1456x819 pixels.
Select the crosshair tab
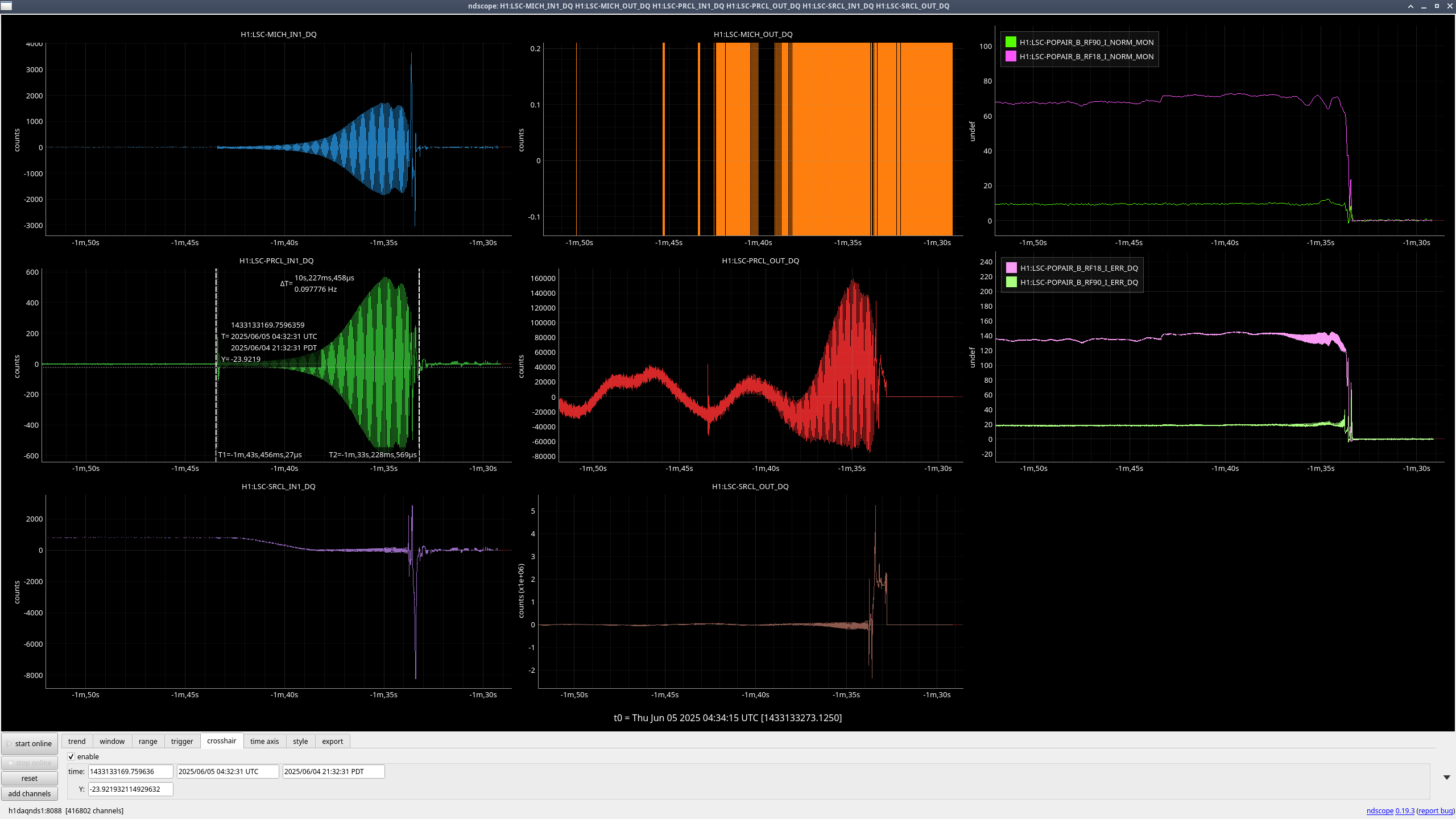click(222, 741)
